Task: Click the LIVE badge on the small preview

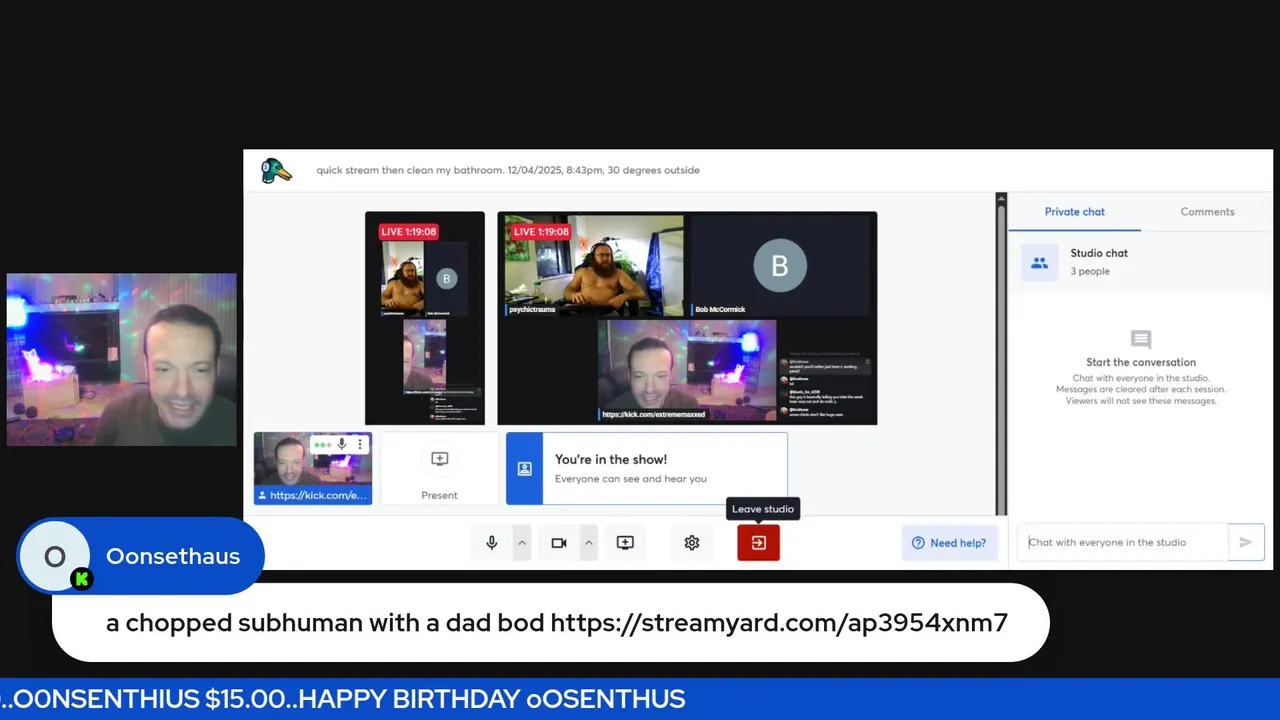Action: click(408, 232)
